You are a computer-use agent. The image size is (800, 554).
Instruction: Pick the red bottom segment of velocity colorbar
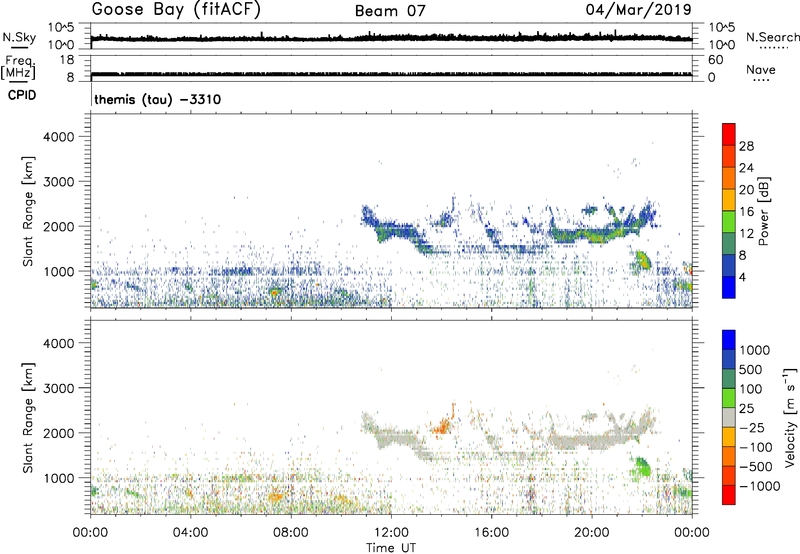coord(729,495)
